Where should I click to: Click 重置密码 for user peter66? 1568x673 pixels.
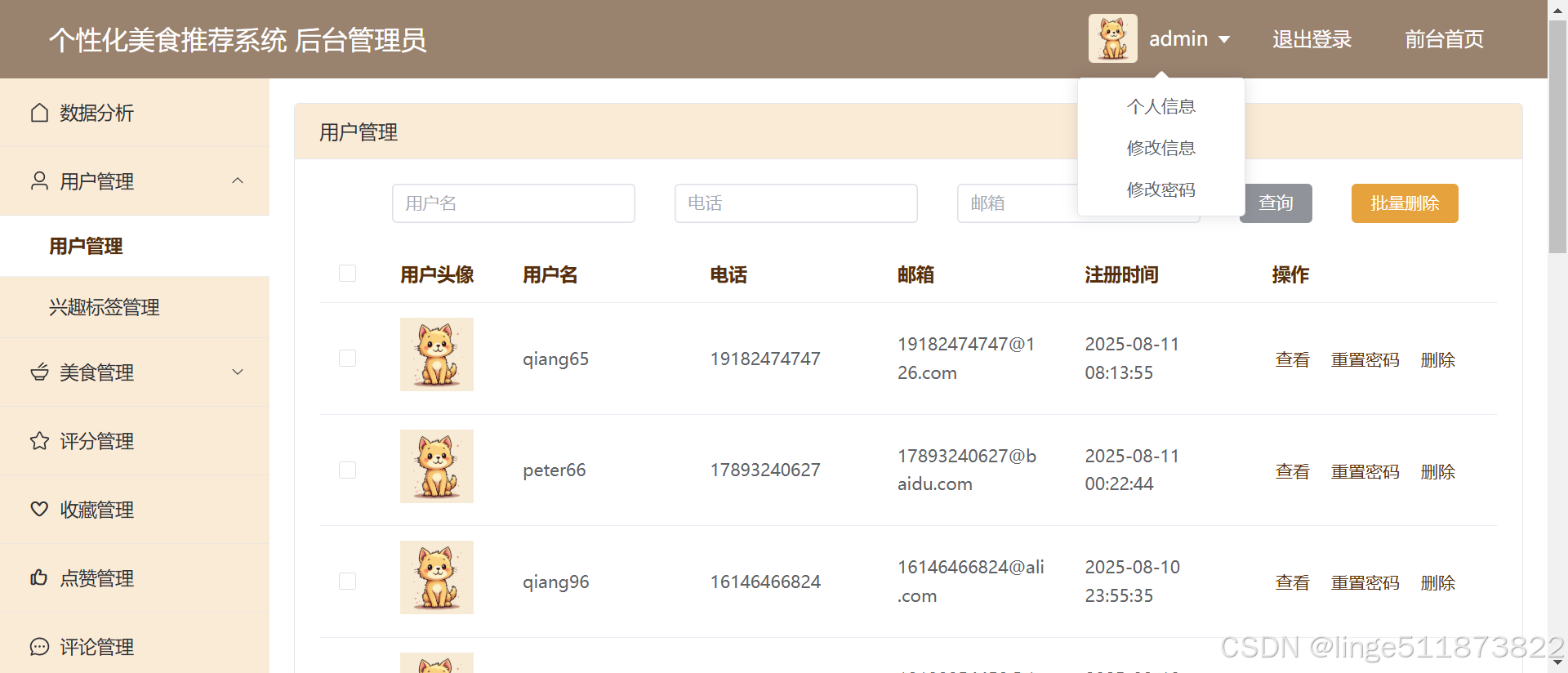tap(1365, 471)
